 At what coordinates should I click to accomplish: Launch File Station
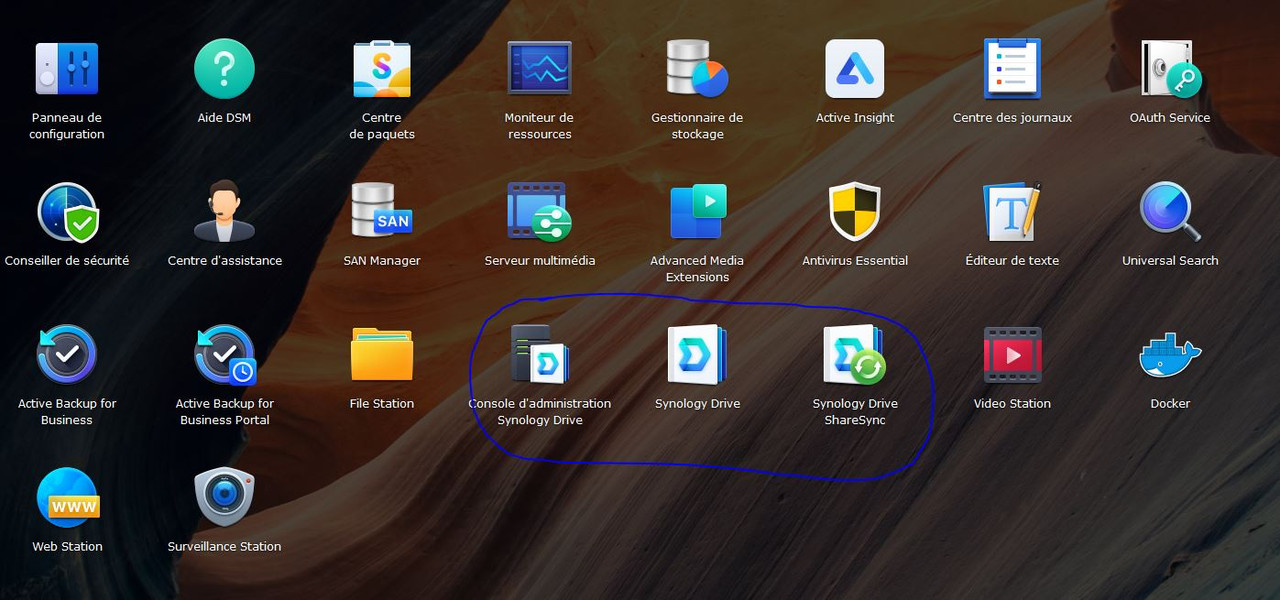(382, 355)
